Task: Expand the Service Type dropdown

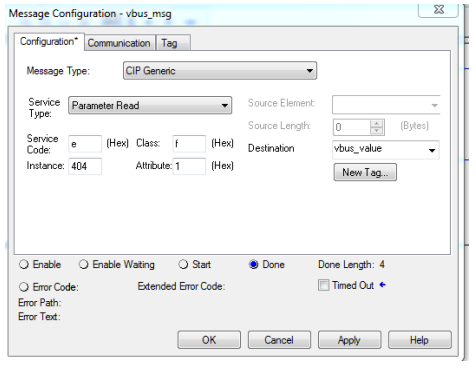Action: pos(150,105)
